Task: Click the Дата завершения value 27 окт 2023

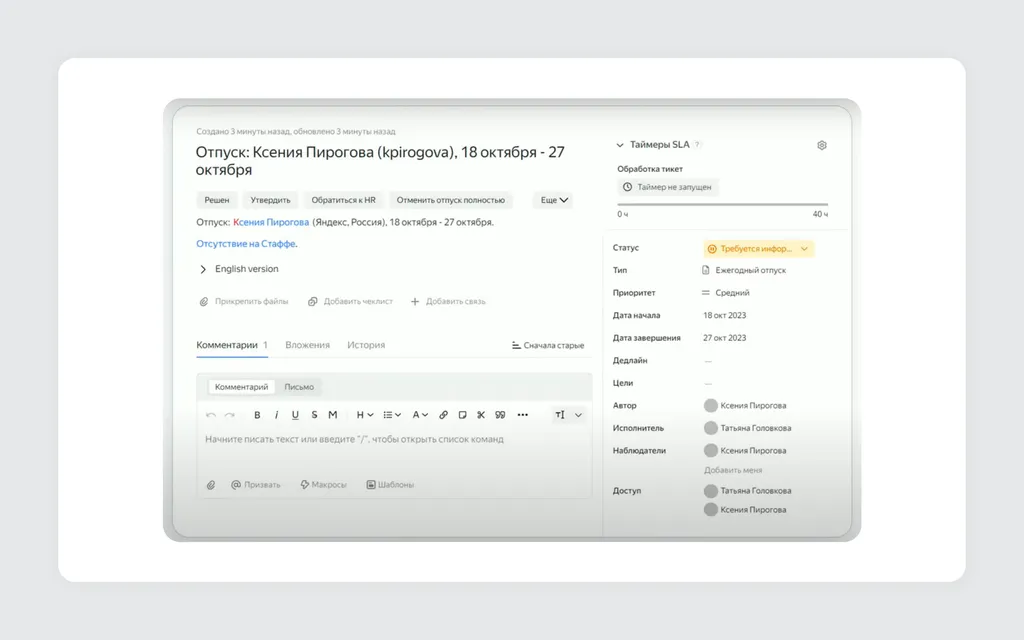Action: [724, 338]
